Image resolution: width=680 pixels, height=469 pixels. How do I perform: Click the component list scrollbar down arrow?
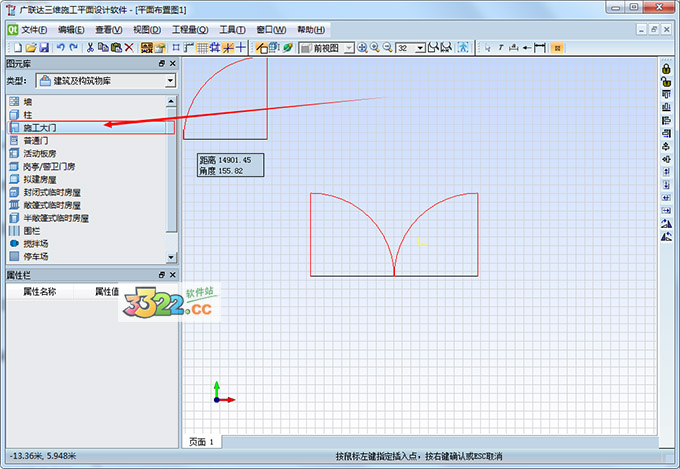click(171, 257)
